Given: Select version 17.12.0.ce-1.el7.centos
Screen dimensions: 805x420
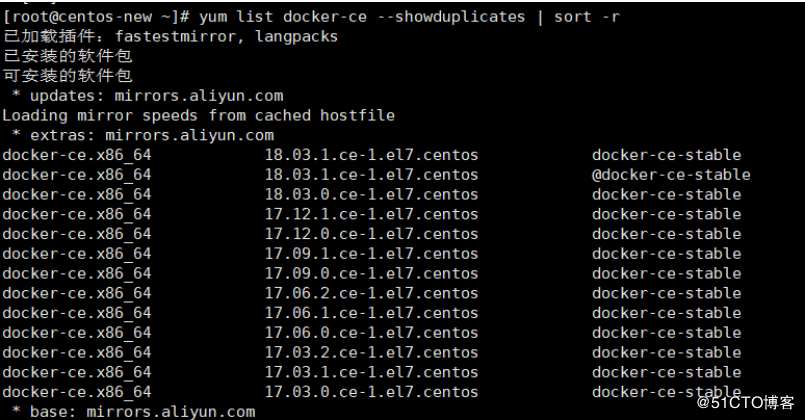Looking at the screenshot, I should [371, 234].
